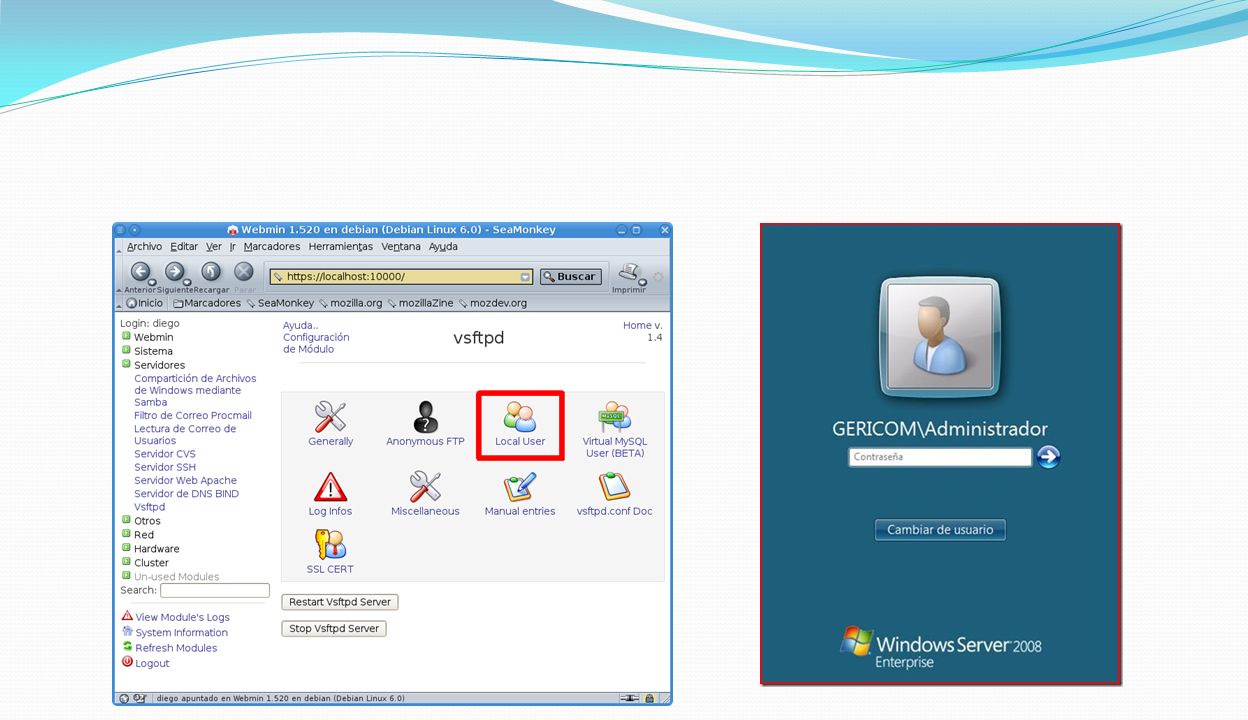
Task: Open the SSL CERT key icon
Action: (x=330, y=545)
